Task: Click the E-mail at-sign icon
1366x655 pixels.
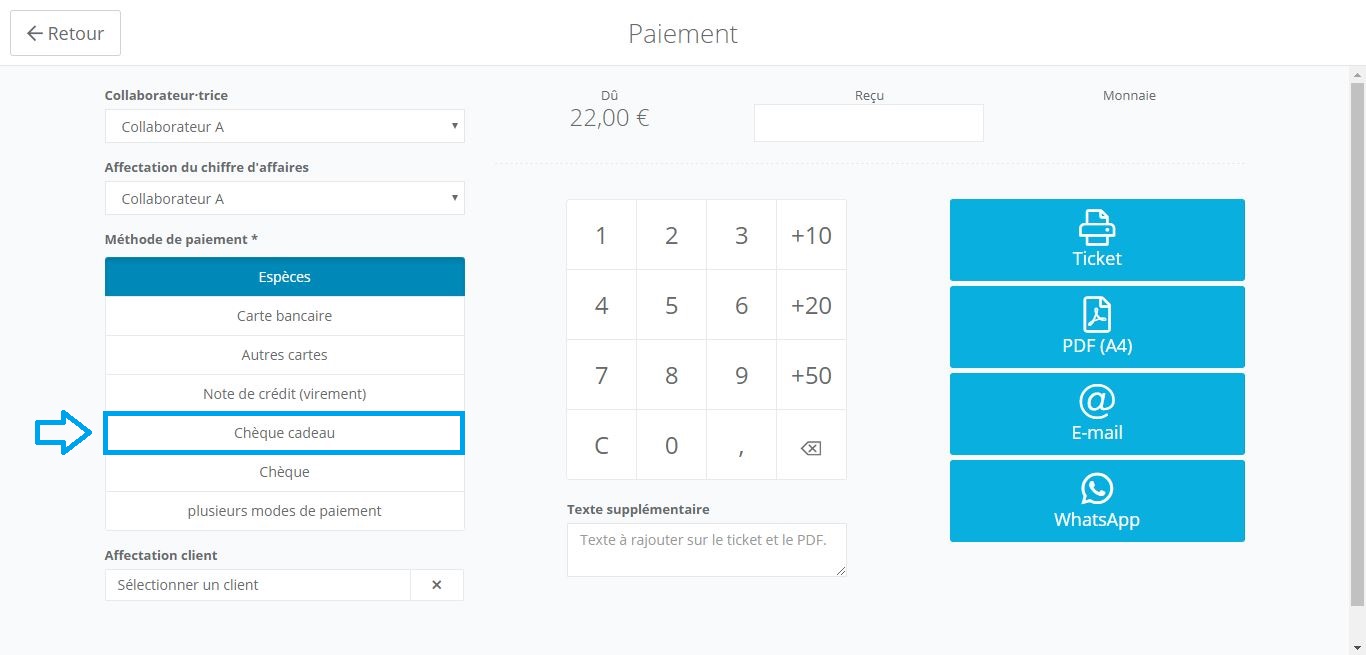Action: pyautogui.click(x=1097, y=401)
